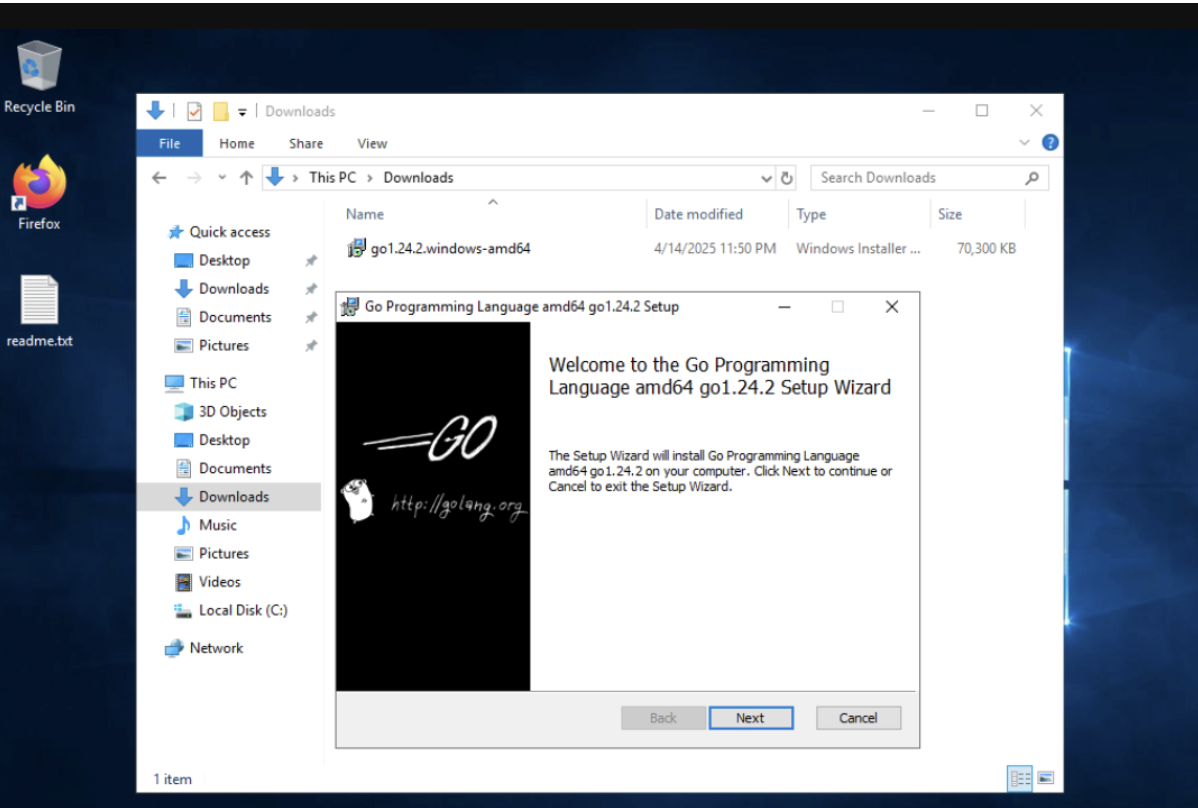Expand the ribbon with the chevron

click(x=1024, y=143)
